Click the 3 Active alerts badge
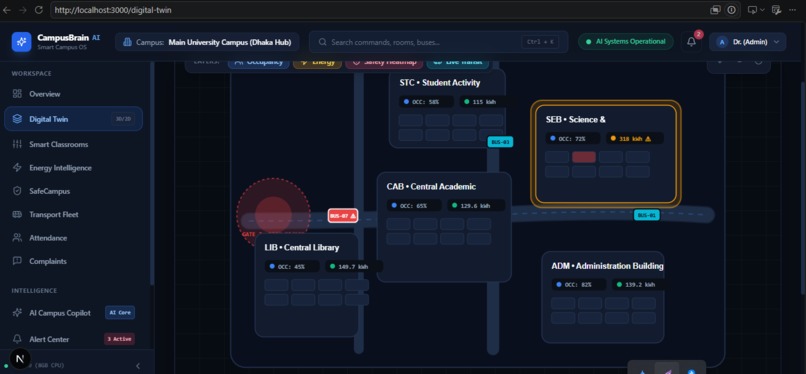Screen dimensions: 806x374 (x=119, y=339)
